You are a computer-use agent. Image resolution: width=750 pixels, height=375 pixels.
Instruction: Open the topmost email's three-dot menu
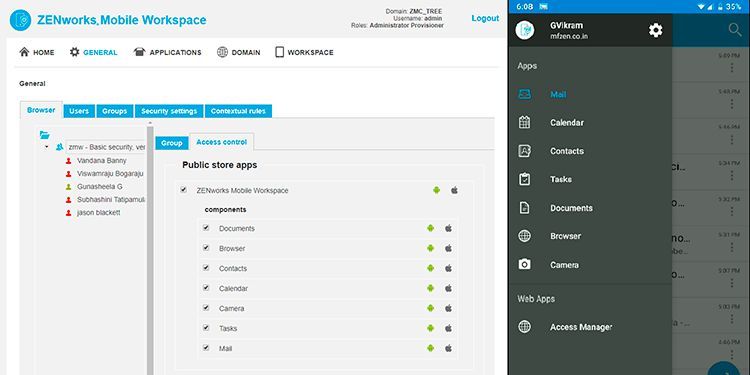tap(732, 67)
